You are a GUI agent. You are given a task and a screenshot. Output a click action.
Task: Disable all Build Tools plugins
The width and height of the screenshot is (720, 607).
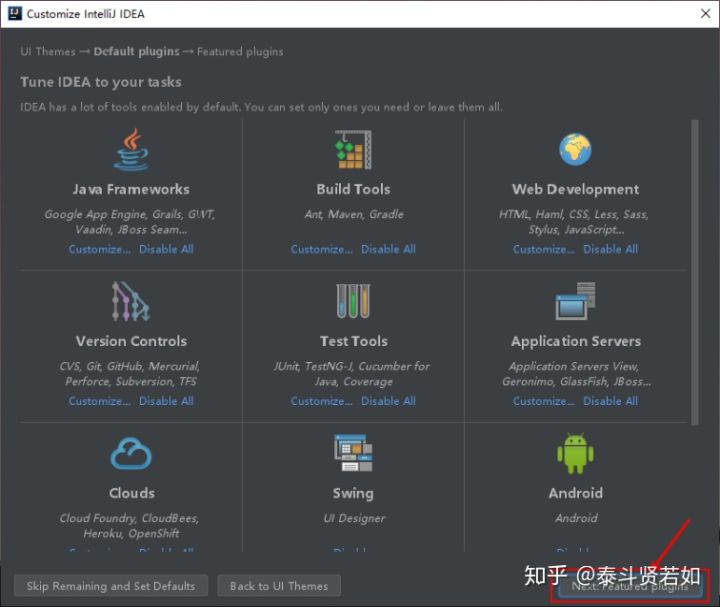(x=388, y=249)
